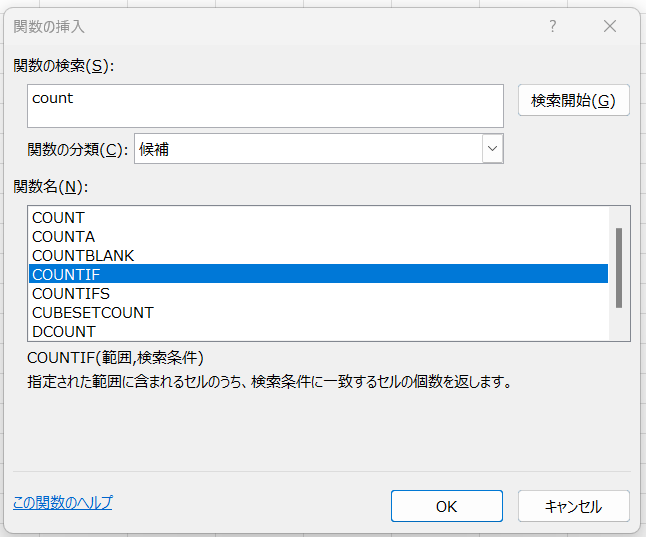This screenshot has height=537, width=646.
Task: Select CUBESETCOUNT from the list
Action: tap(93, 312)
